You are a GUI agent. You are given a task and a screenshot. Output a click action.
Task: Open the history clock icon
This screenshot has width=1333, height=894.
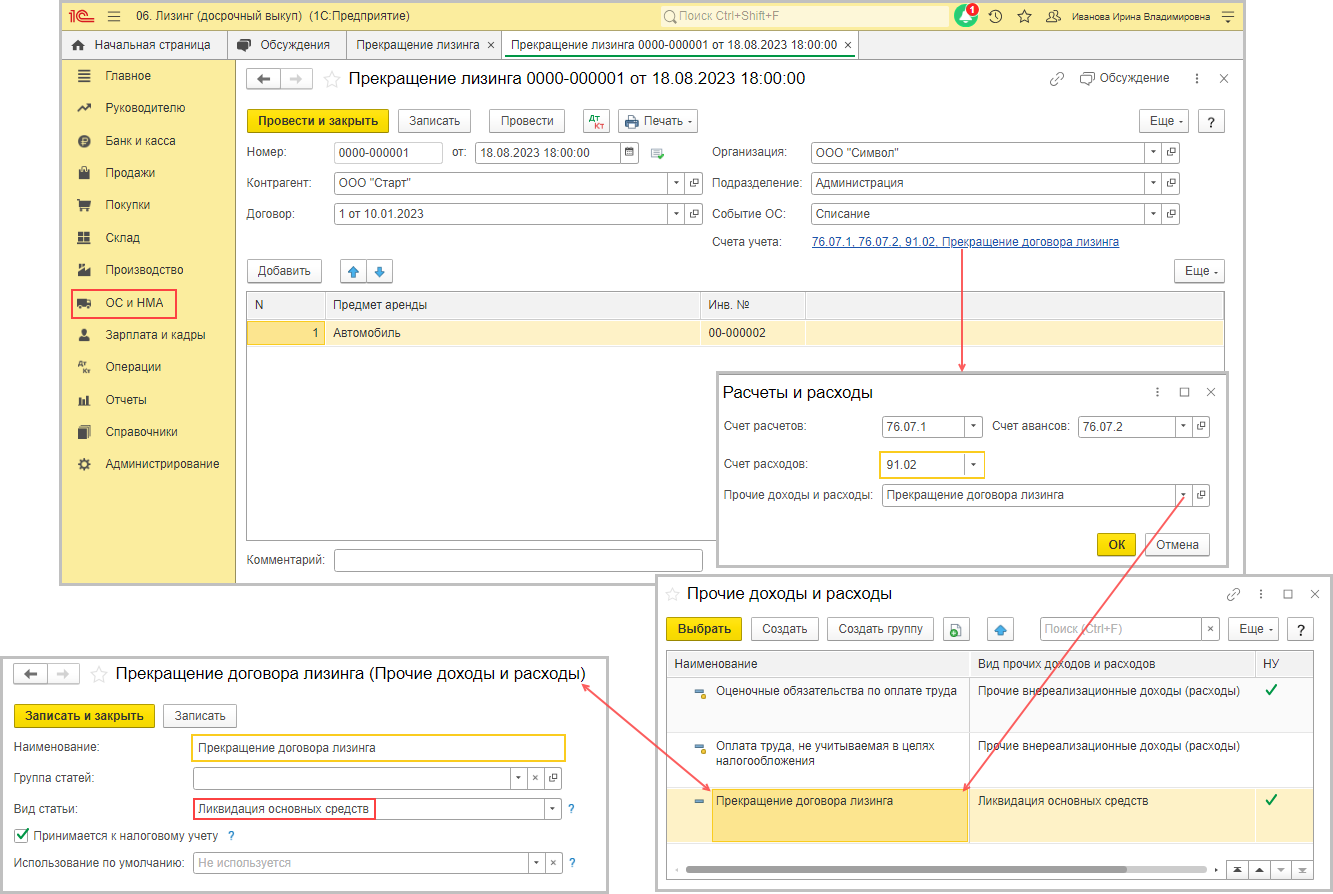point(995,16)
